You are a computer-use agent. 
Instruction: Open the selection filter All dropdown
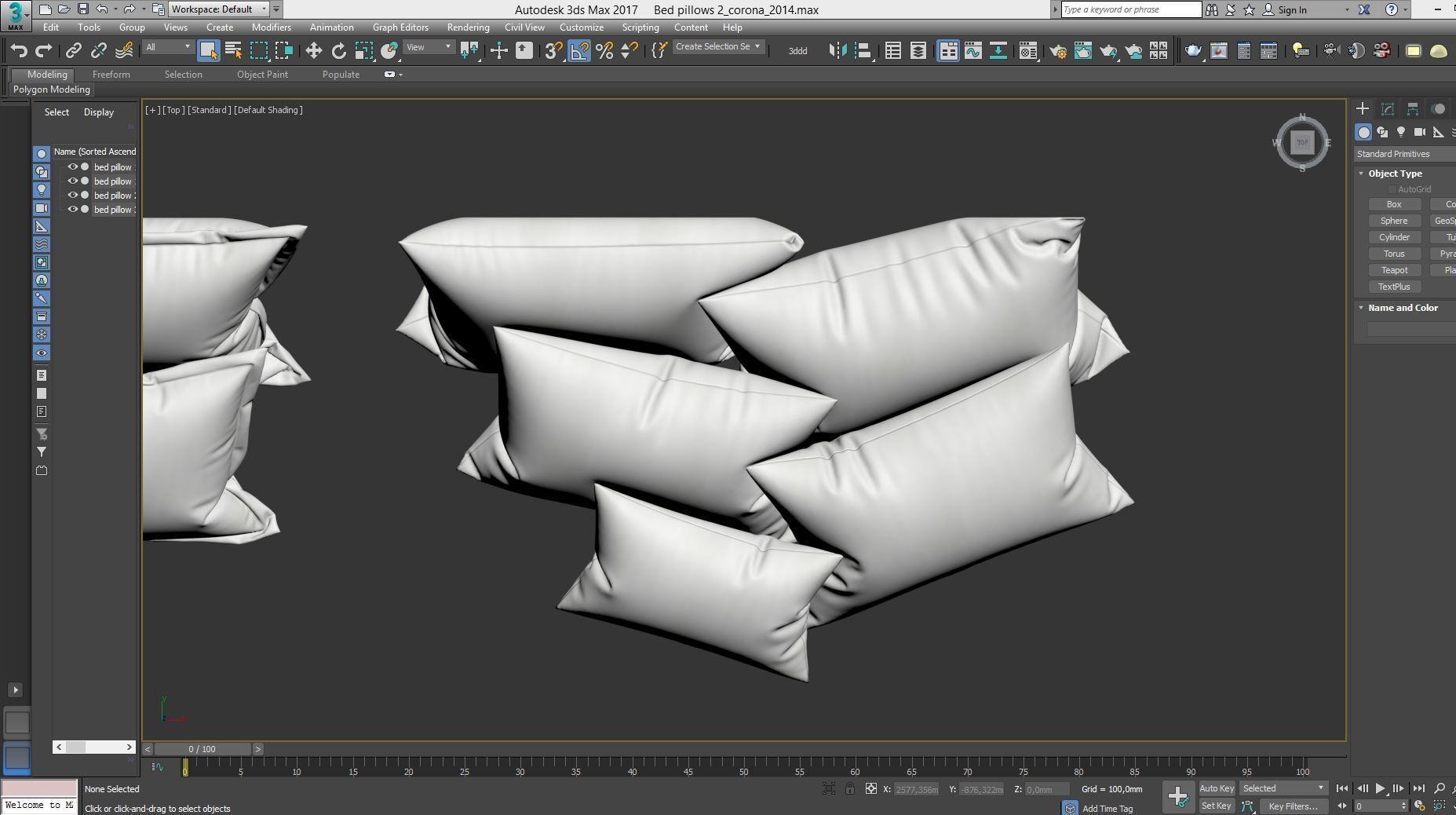168,47
